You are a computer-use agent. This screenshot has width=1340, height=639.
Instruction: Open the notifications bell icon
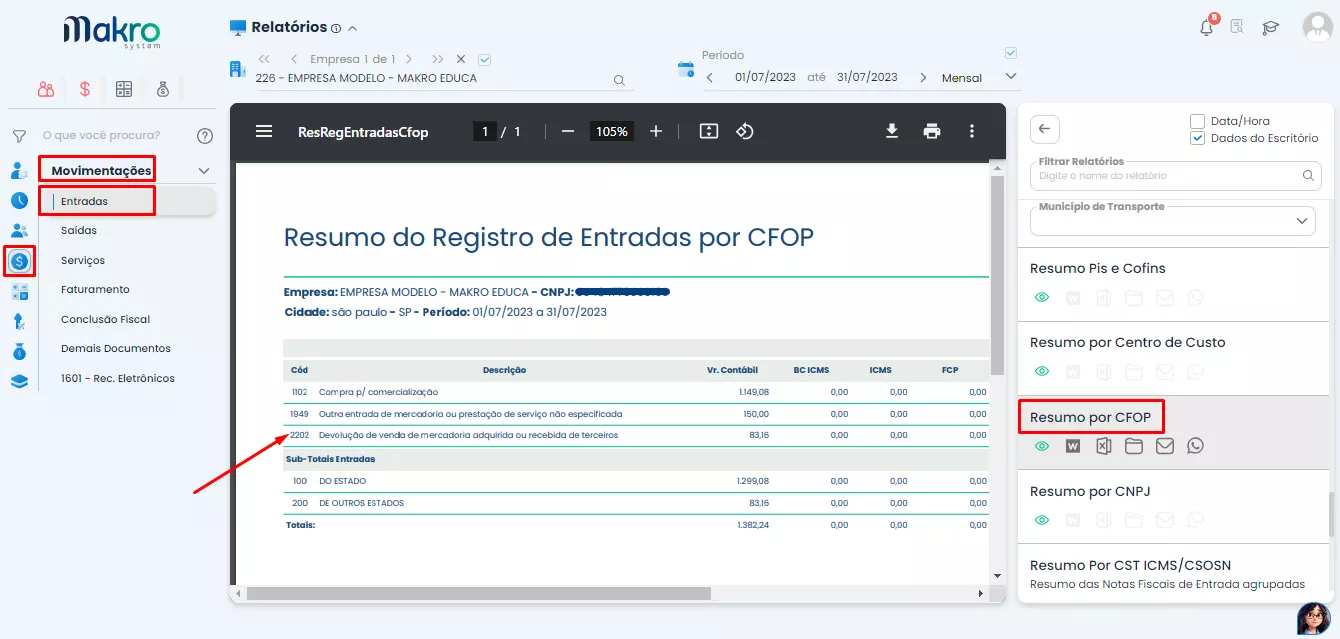tap(1206, 27)
